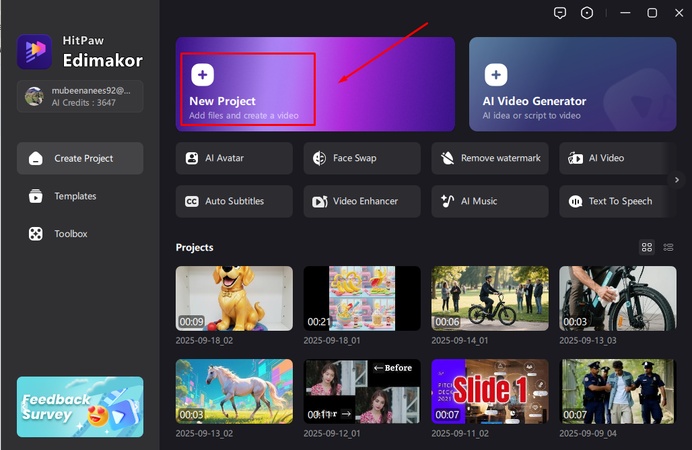Click the Auto Subtitles CC icon
Image resolution: width=692 pixels, height=450 pixels.
[192, 202]
